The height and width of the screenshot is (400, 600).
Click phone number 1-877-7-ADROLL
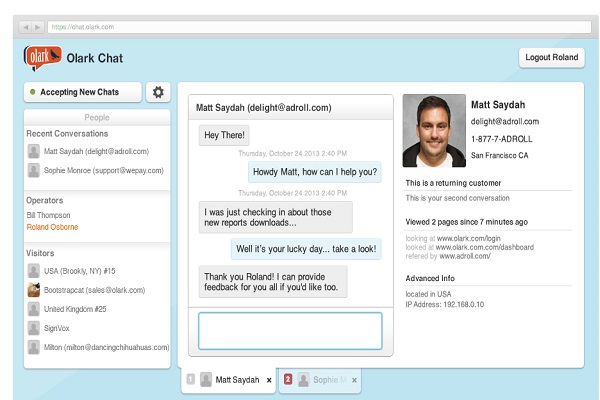click(x=501, y=139)
